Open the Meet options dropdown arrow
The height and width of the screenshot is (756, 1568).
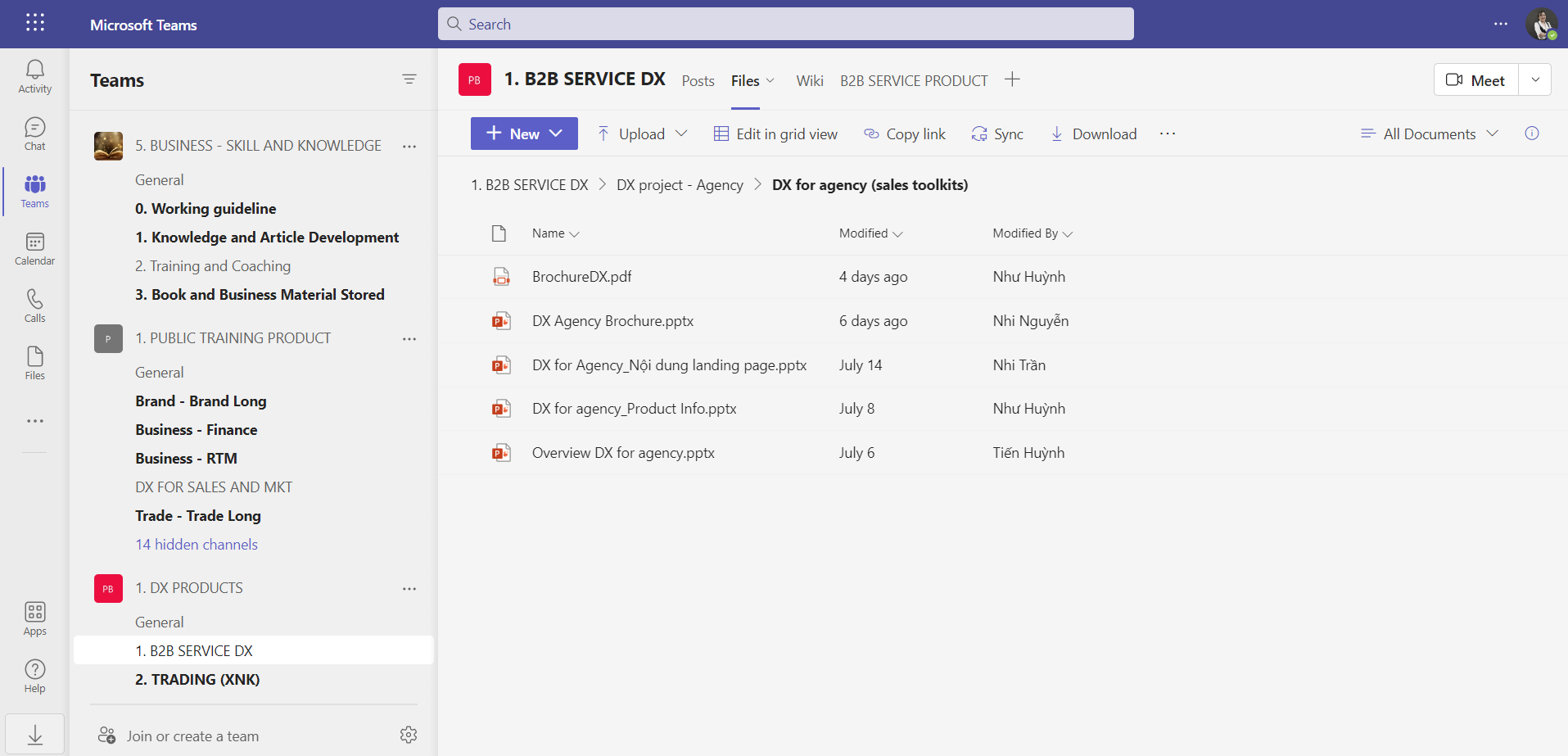pyautogui.click(x=1535, y=79)
